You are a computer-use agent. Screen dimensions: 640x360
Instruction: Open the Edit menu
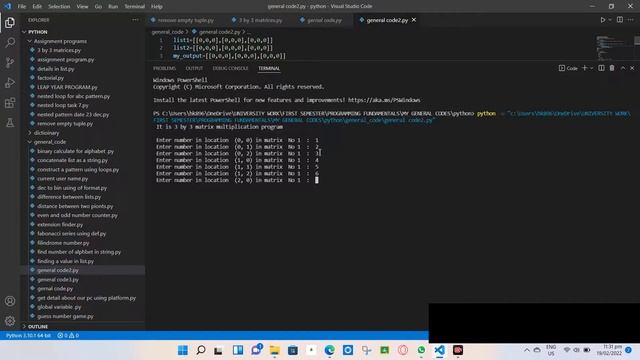37,6
